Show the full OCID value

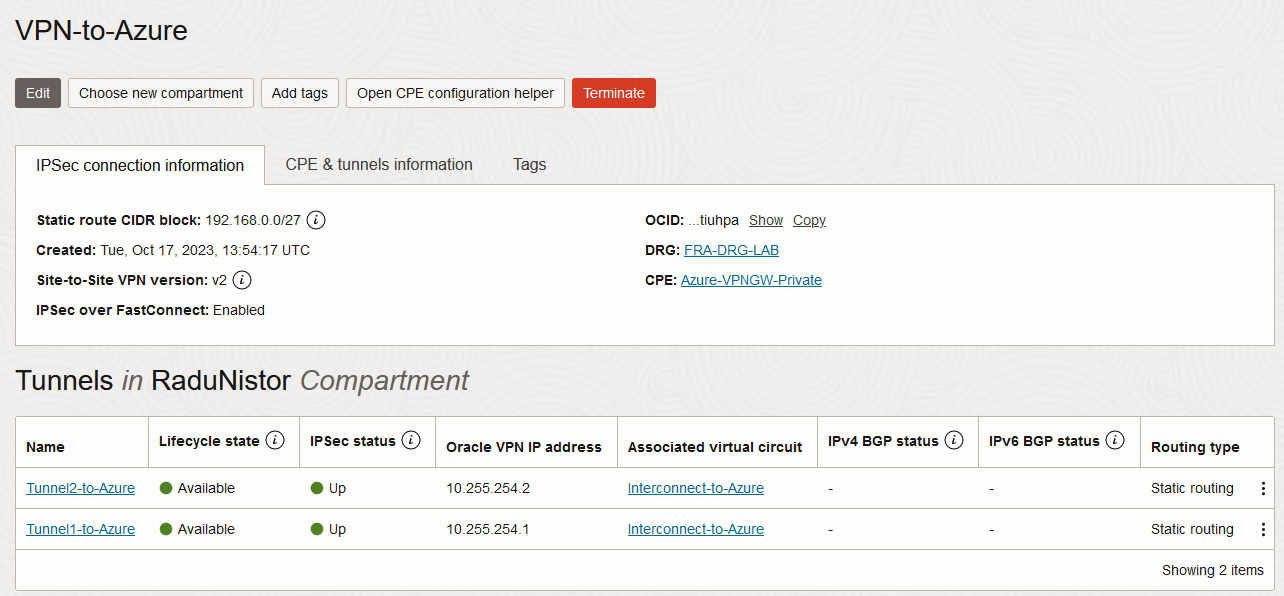(766, 220)
